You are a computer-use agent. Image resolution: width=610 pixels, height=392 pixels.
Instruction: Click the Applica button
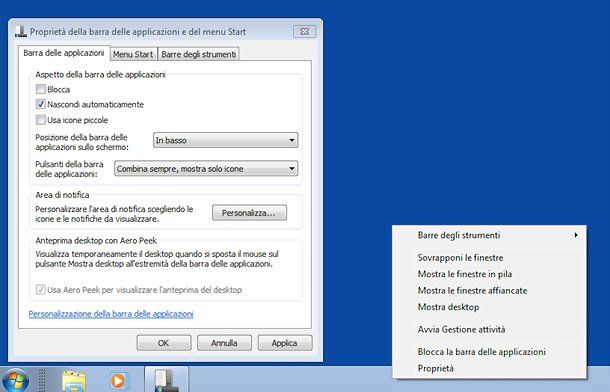pyautogui.click(x=285, y=343)
